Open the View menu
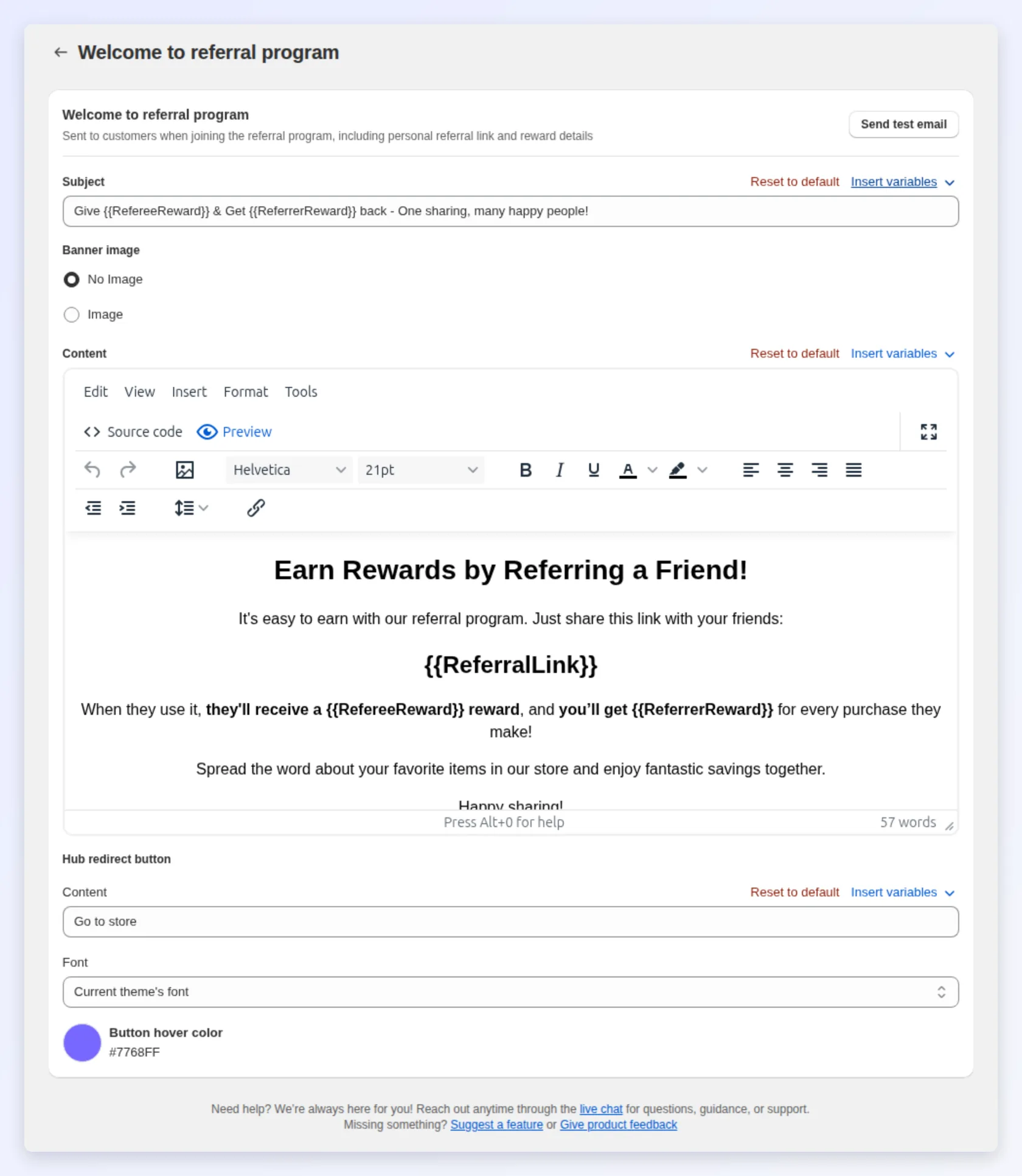 click(x=139, y=392)
